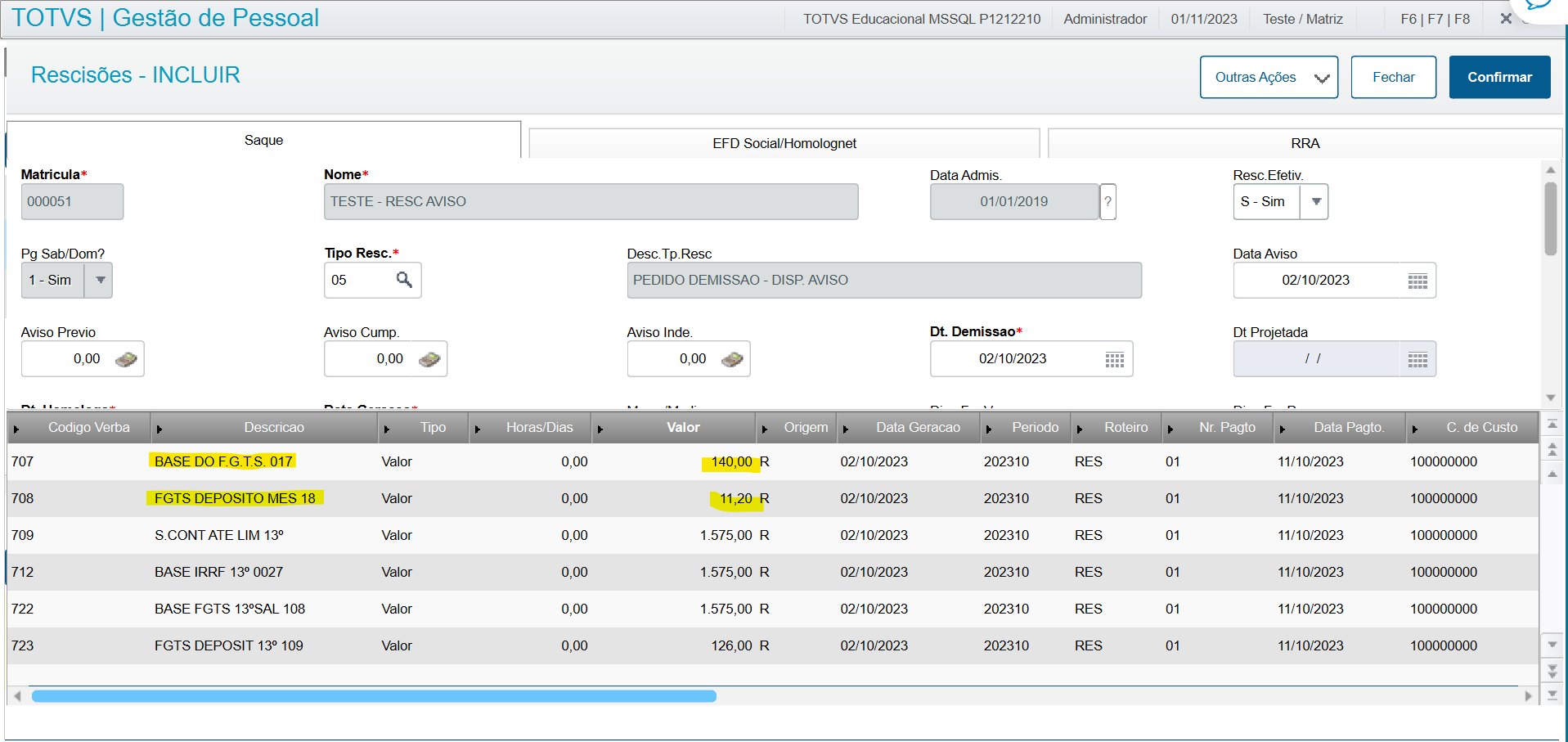The width and height of the screenshot is (1568, 742).
Task: Expand the Outras Ações dropdown
Action: coord(1269,77)
